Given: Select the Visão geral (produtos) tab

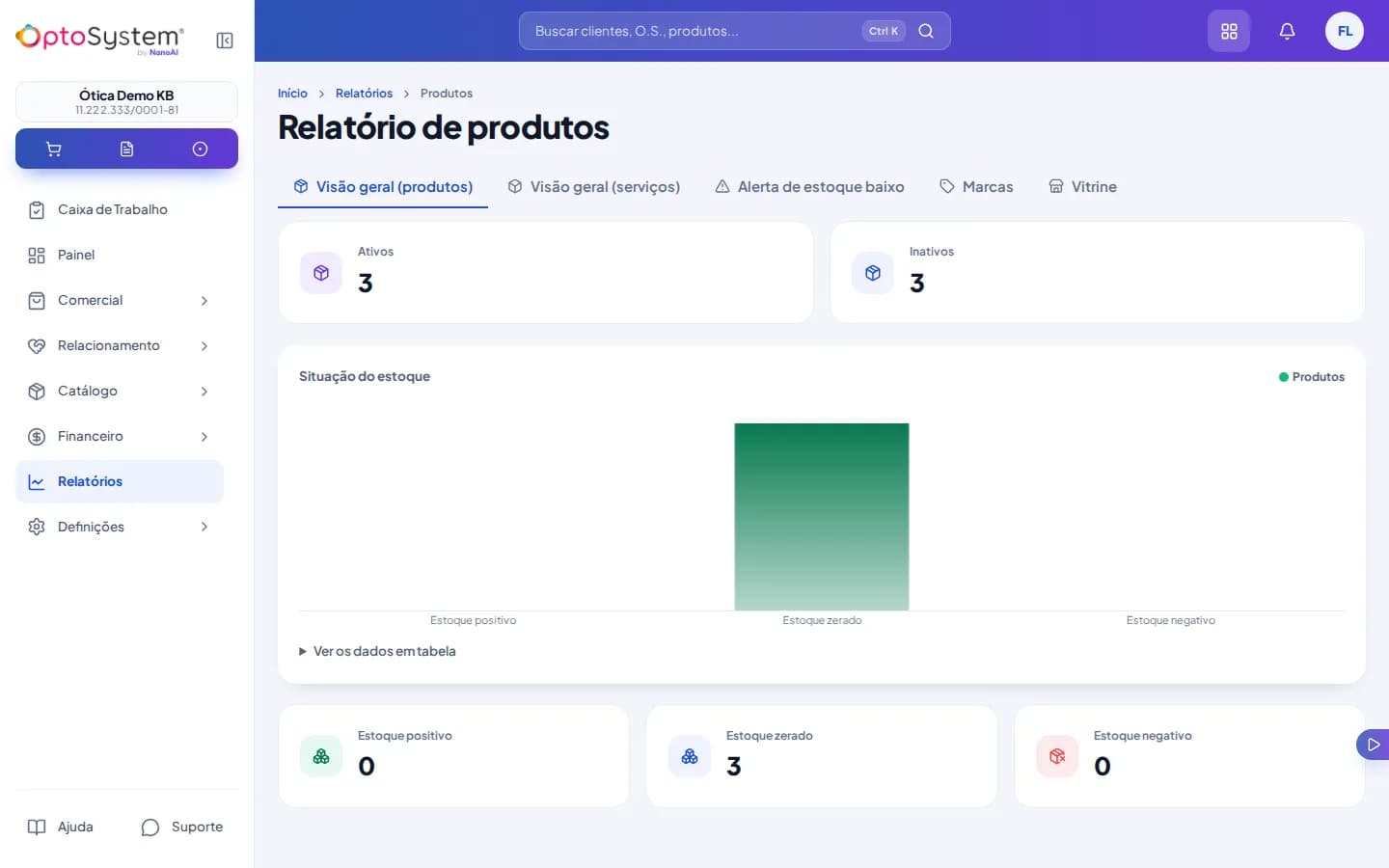Looking at the screenshot, I should pyautogui.click(x=383, y=186).
